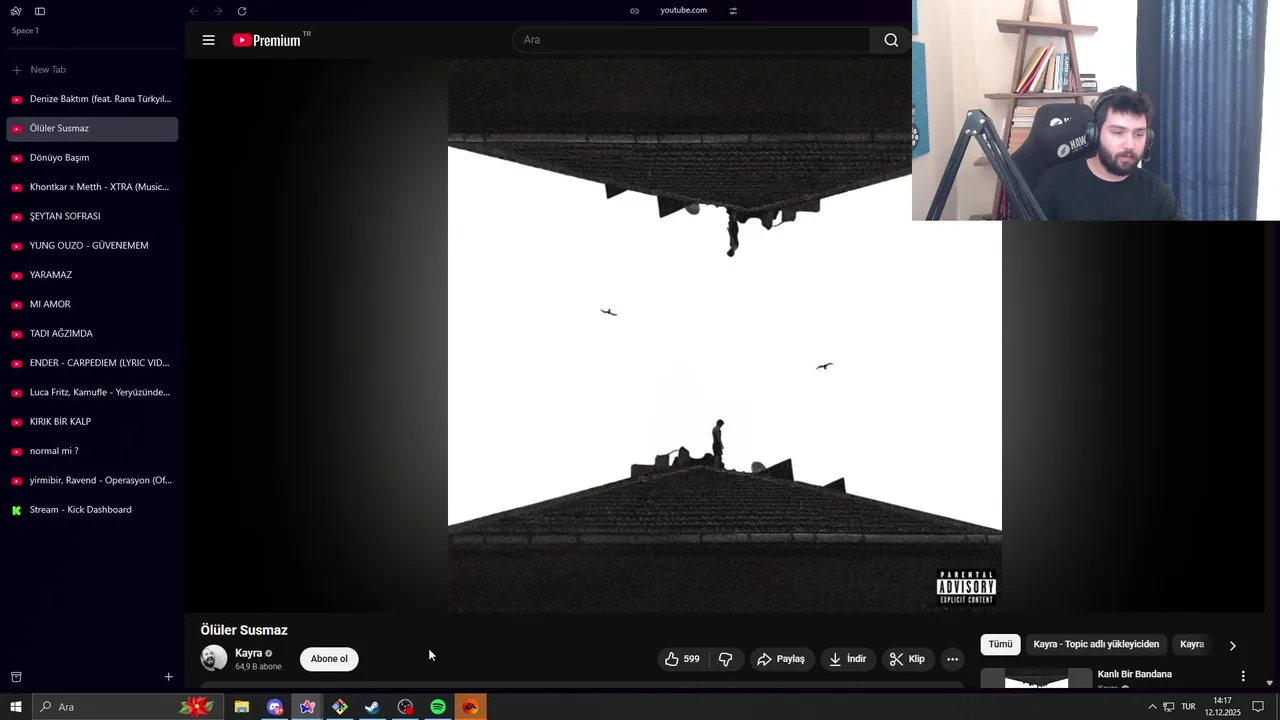This screenshot has width=1280, height=720.
Task: Switch the TUR keyboard language
Action: click(x=1188, y=707)
